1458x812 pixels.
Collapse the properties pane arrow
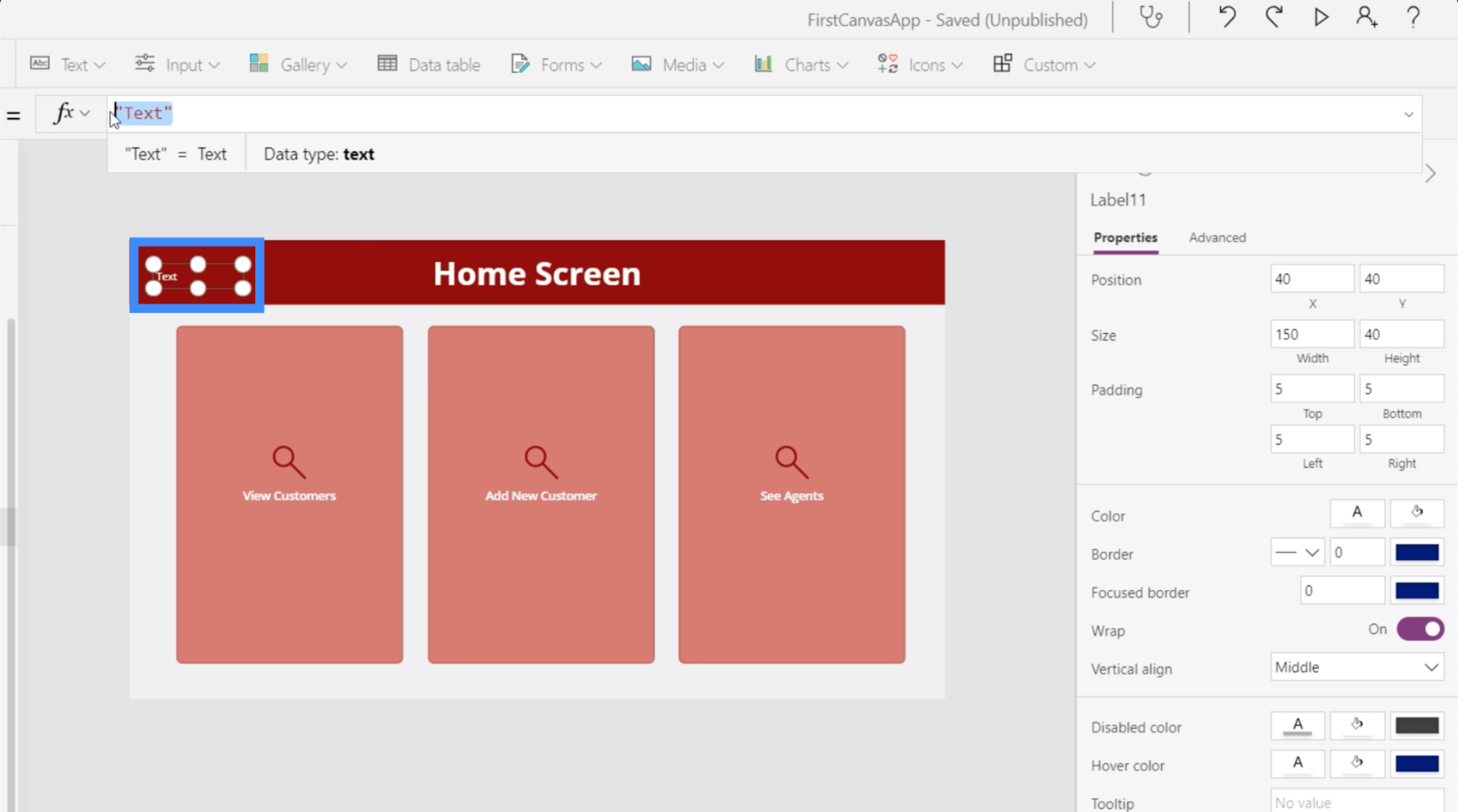(x=1430, y=174)
